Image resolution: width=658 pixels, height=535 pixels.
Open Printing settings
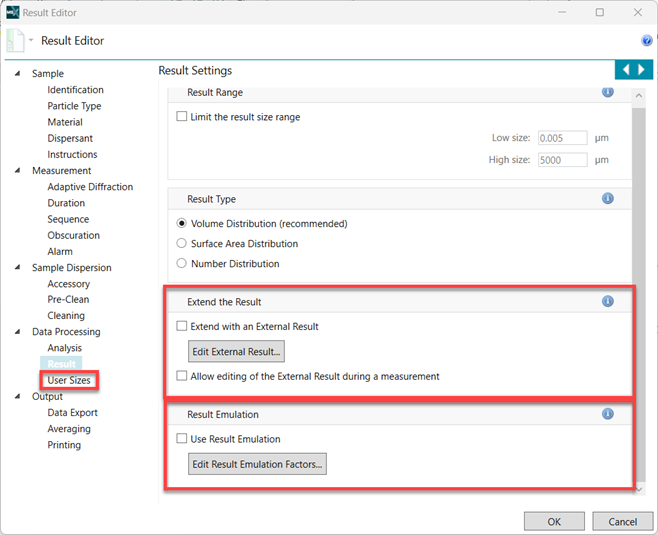64,445
